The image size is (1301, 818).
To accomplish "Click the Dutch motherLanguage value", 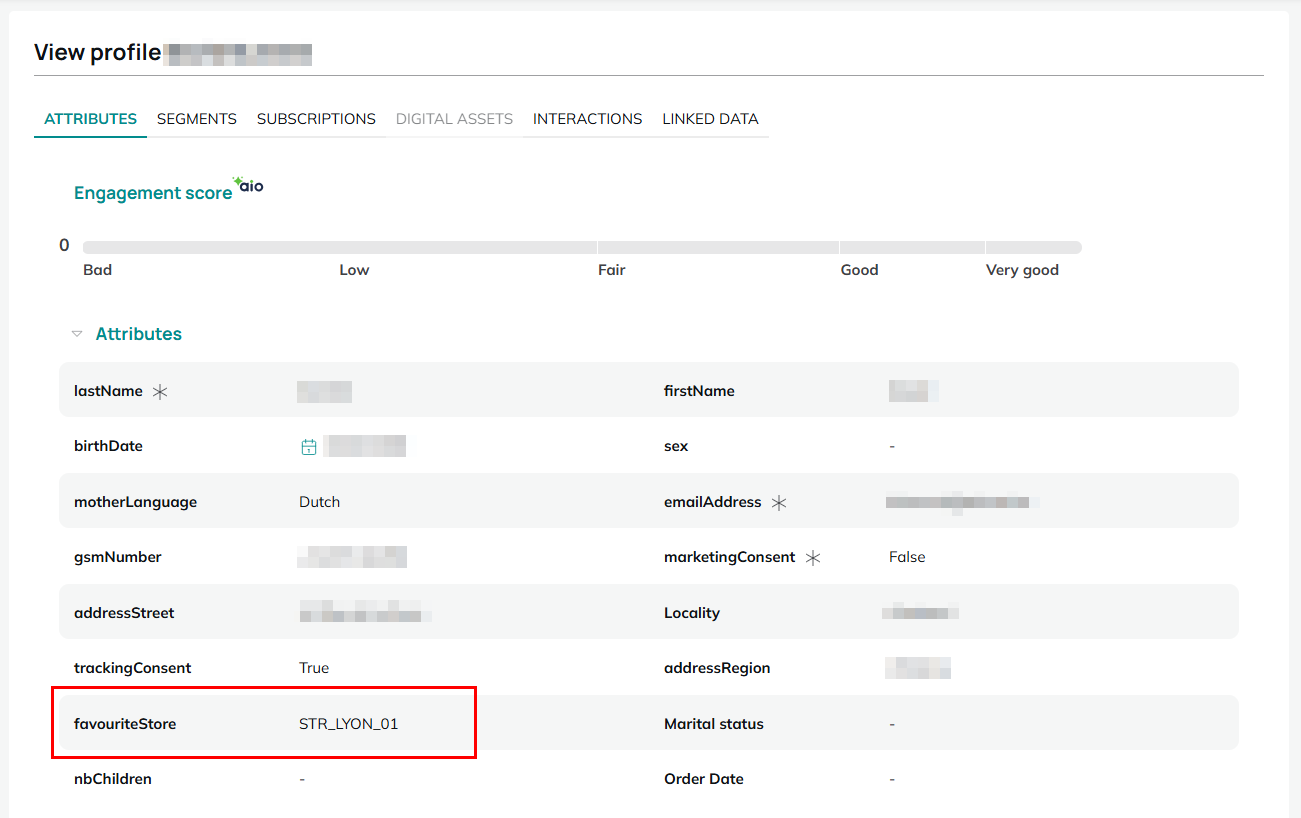I will click(320, 502).
